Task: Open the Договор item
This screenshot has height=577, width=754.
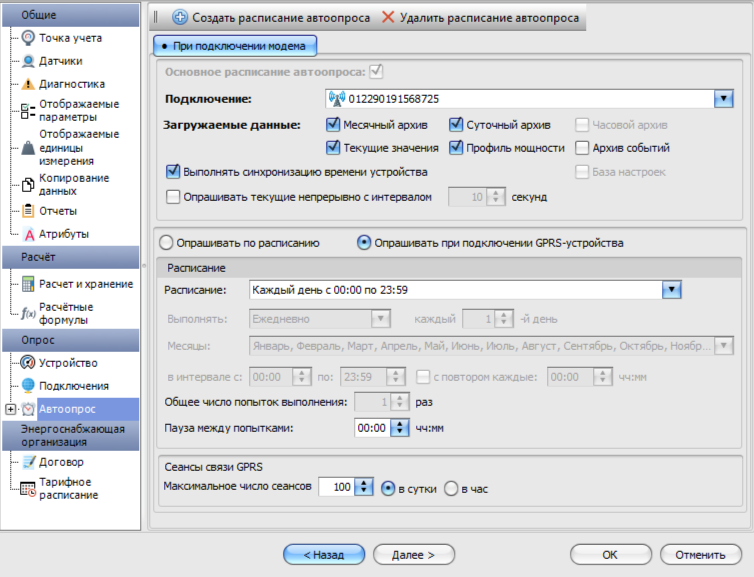Action: pyautogui.click(x=61, y=462)
